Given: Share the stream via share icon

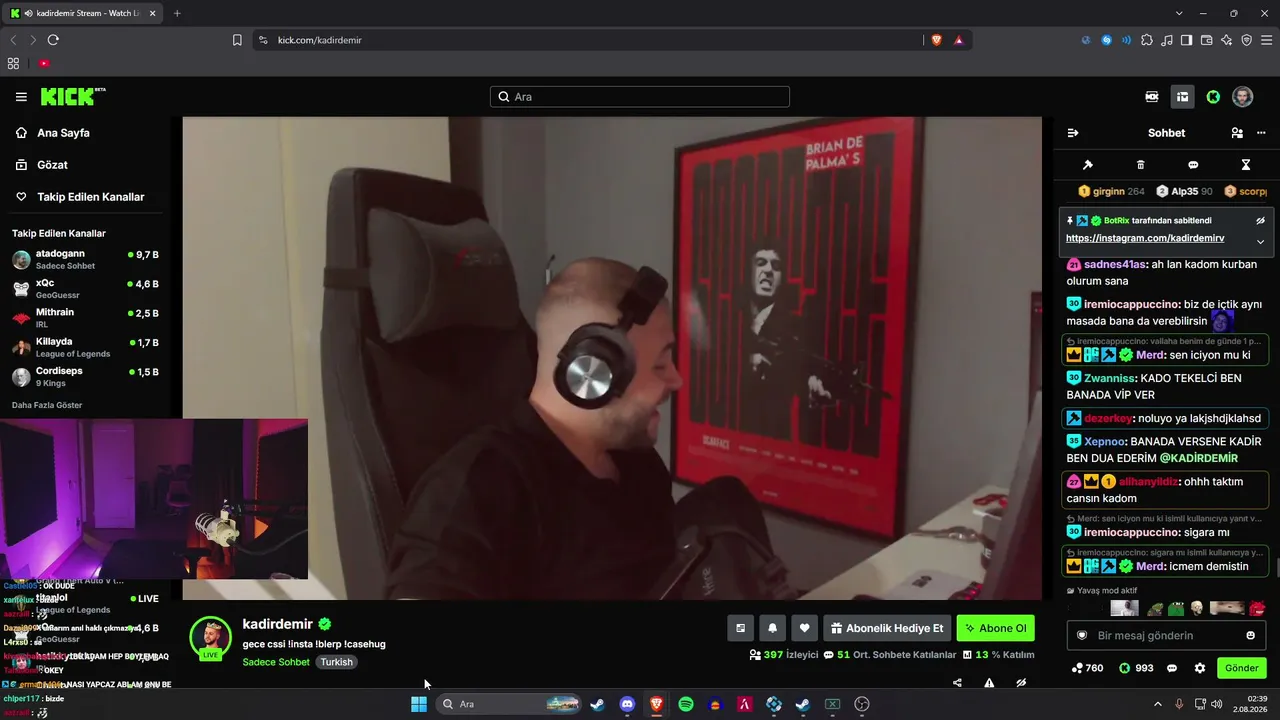Looking at the screenshot, I should (x=957, y=683).
